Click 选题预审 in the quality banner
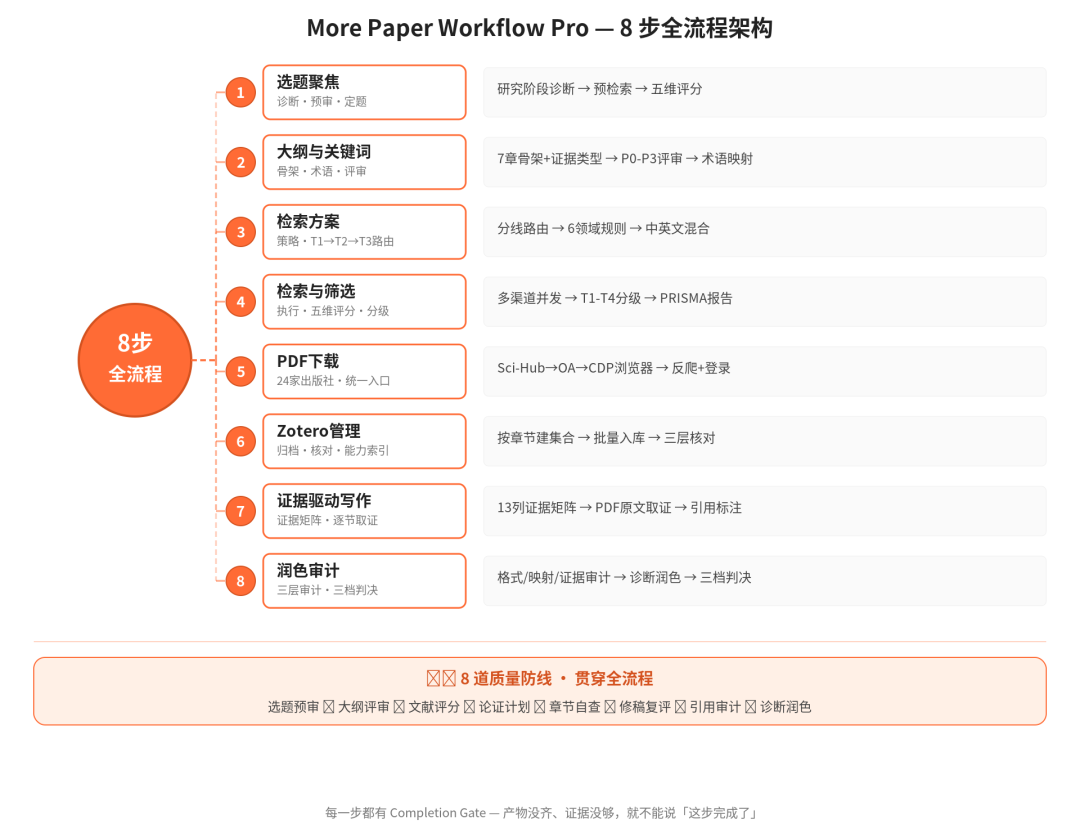Image resolution: width=1080 pixels, height=833 pixels. point(293,707)
